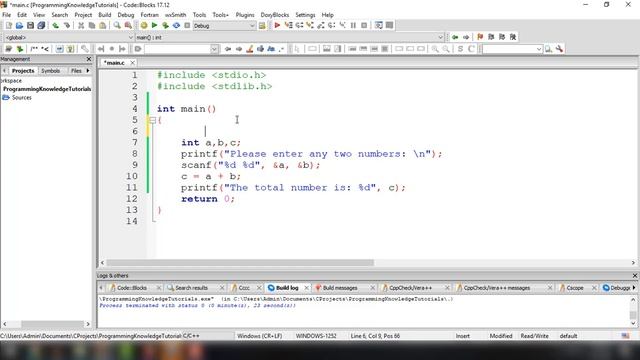Switch to the Search results tab
Viewport: 640px width, 360px height.
(191, 288)
